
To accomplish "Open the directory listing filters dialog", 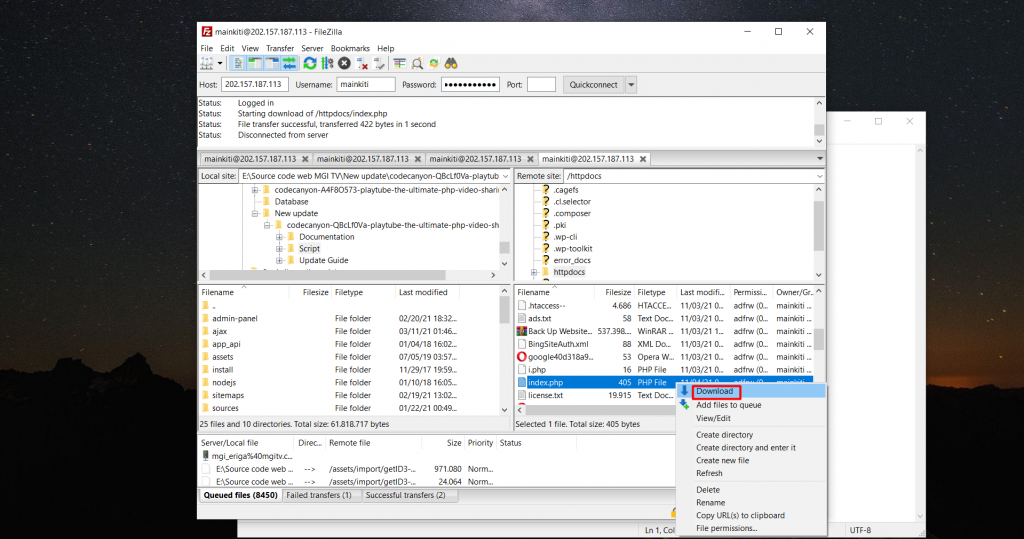I will (400, 63).
